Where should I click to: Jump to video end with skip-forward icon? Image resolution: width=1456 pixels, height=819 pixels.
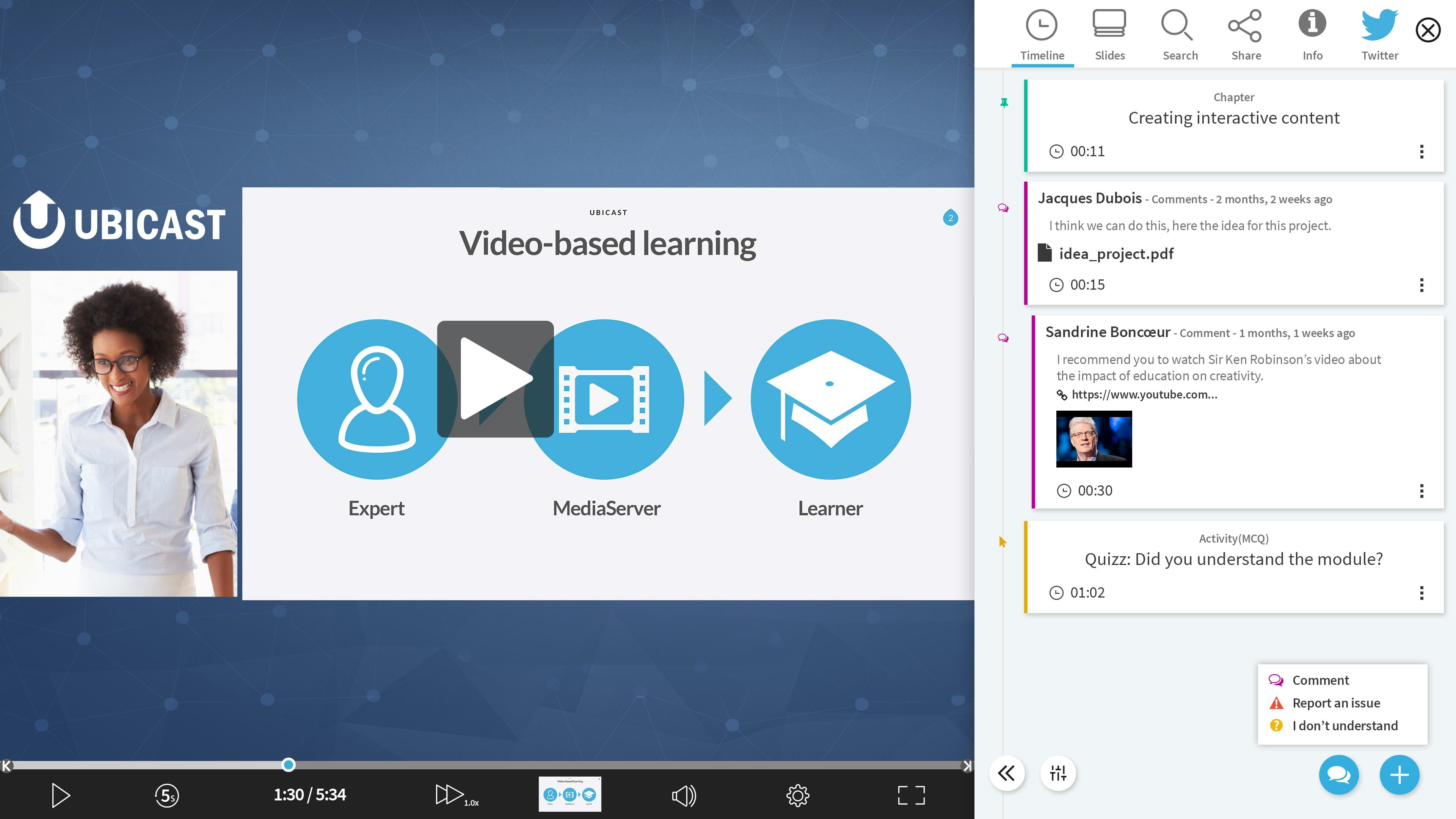click(967, 765)
